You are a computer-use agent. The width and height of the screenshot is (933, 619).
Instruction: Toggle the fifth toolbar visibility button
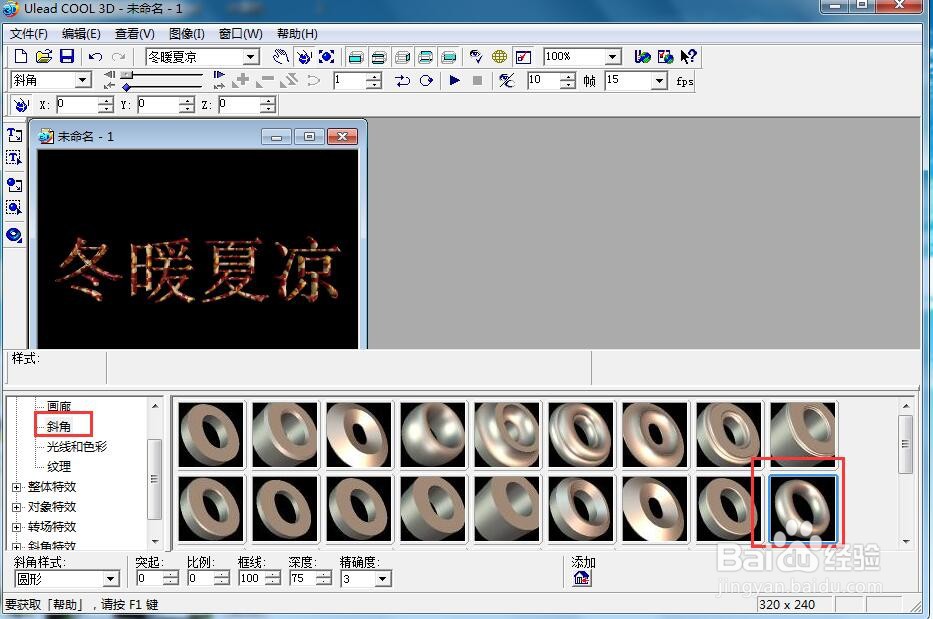(x=449, y=57)
